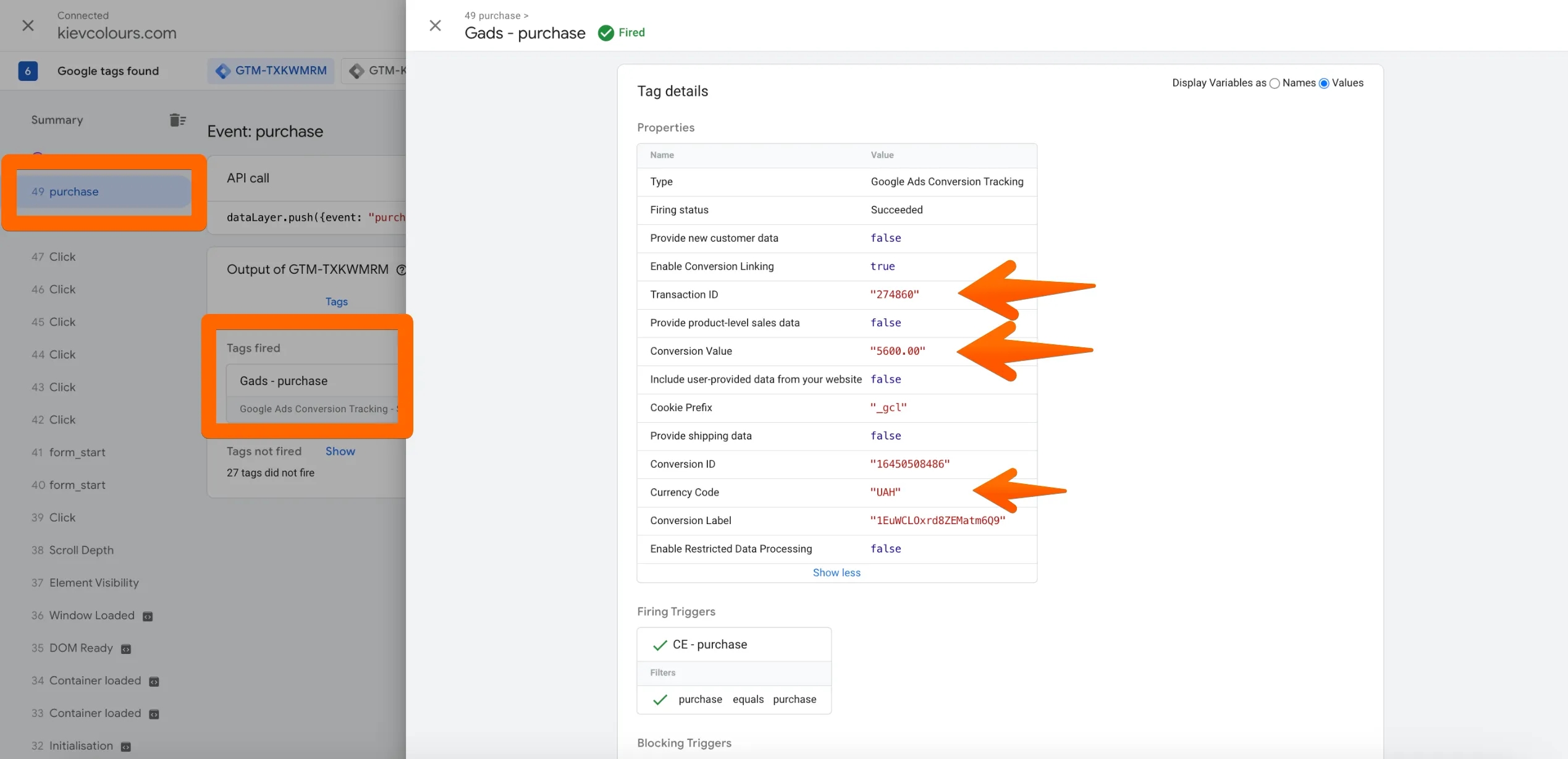This screenshot has height=759, width=1568.
Task: Select the 44 Click event
Action: pos(54,355)
